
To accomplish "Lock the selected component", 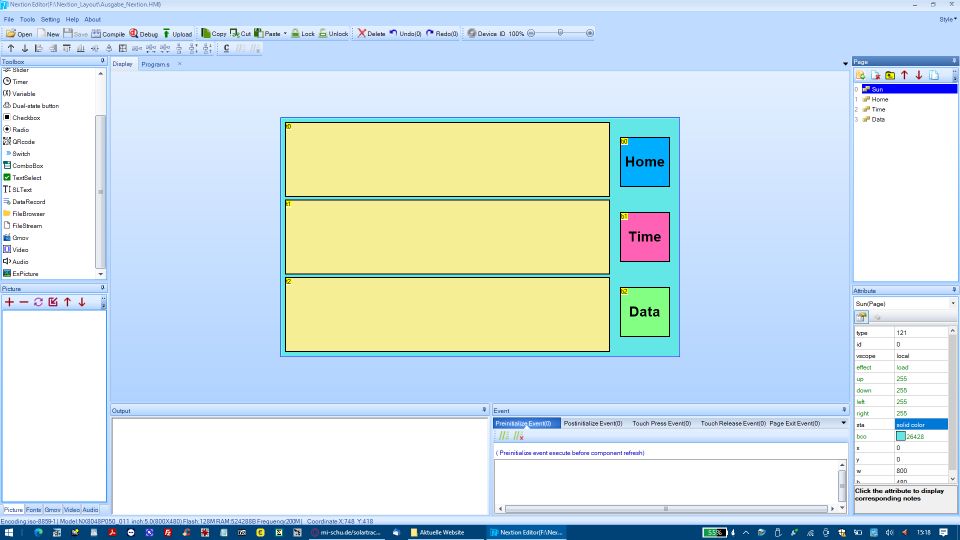I will 302,34.
